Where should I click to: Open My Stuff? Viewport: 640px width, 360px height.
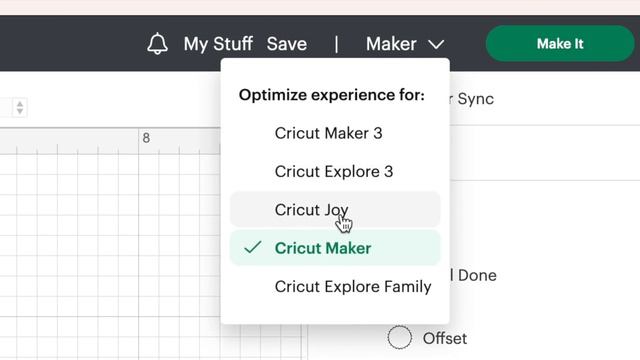click(x=218, y=44)
